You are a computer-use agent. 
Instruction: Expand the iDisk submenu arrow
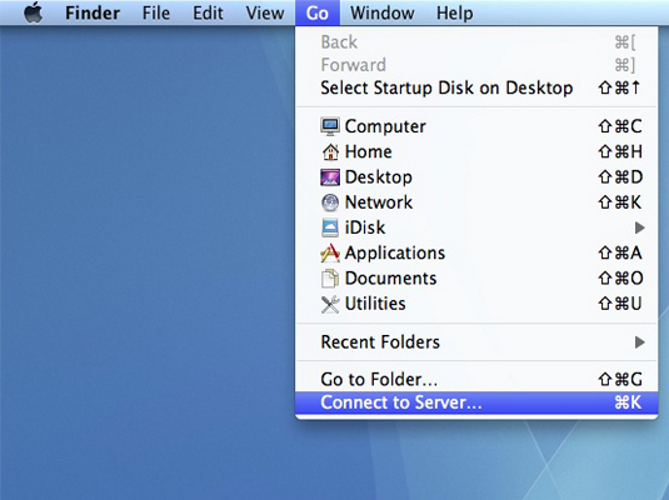[x=639, y=228]
